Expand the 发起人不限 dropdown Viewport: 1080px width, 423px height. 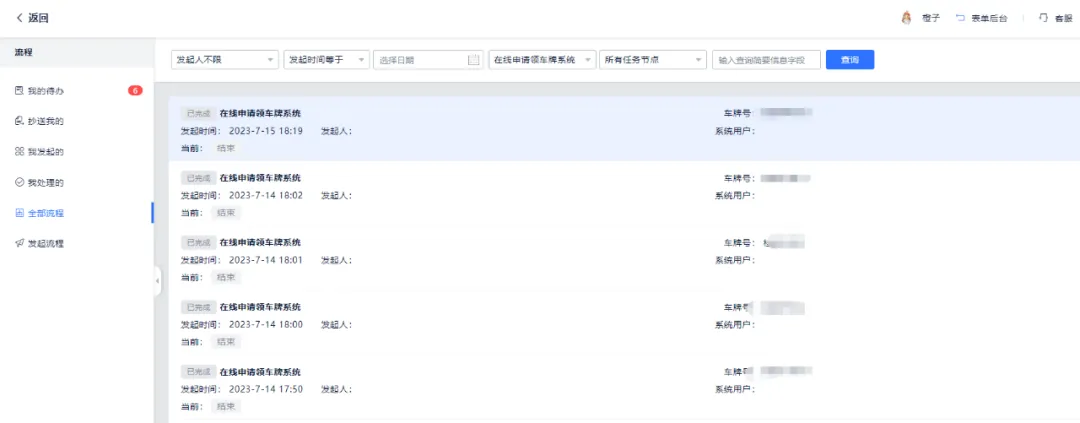(x=224, y=60)
